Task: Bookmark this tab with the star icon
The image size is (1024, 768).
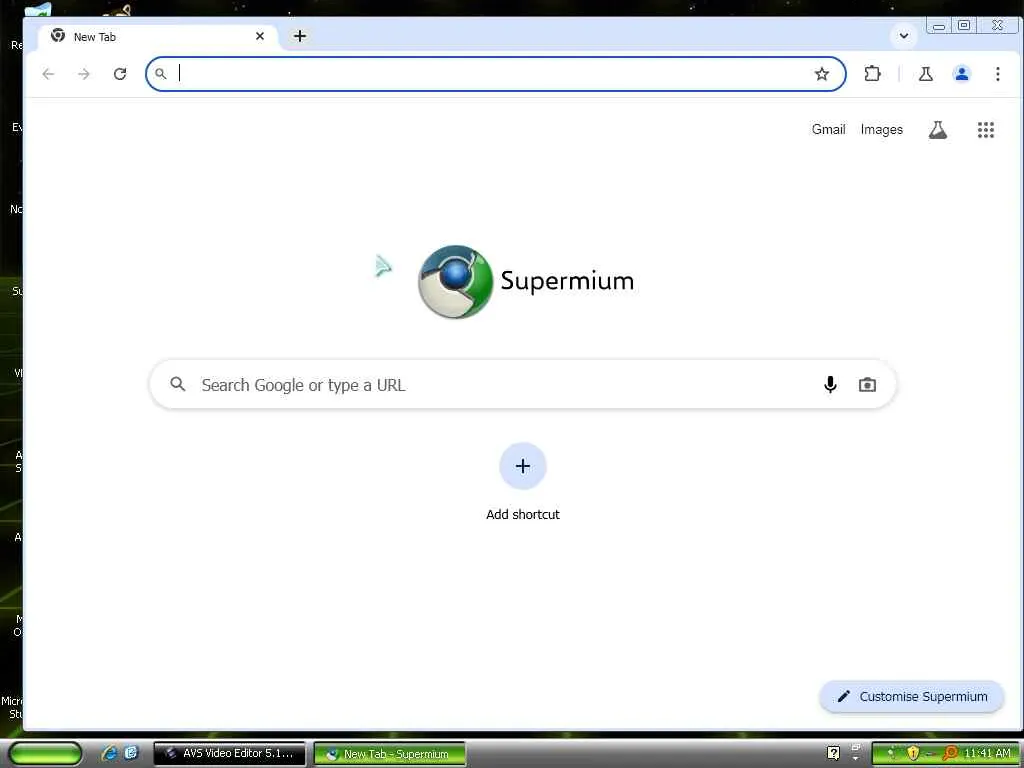Action: 822,74
